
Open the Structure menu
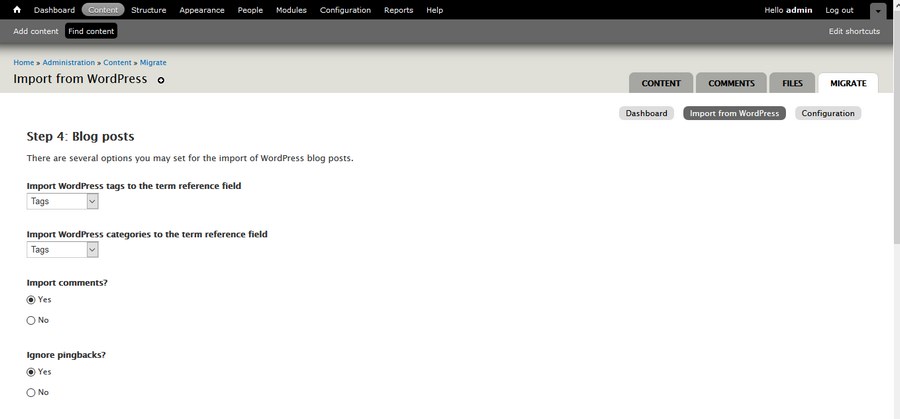(x=149, y=10)
